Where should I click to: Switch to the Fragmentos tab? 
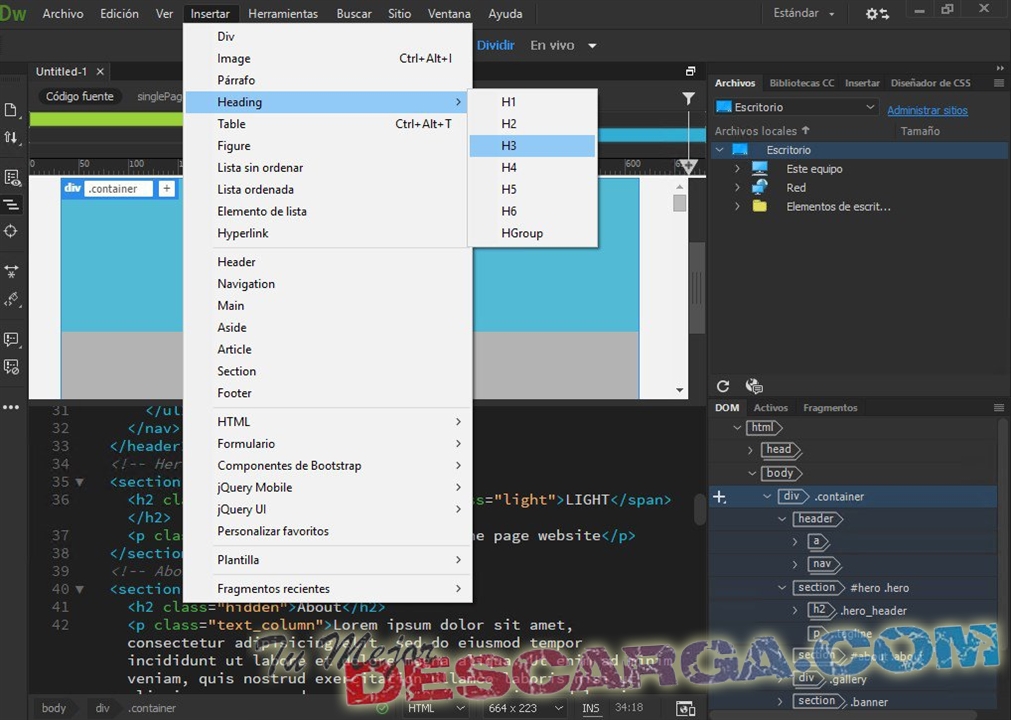pyautogui.click(x=830, y=407)
